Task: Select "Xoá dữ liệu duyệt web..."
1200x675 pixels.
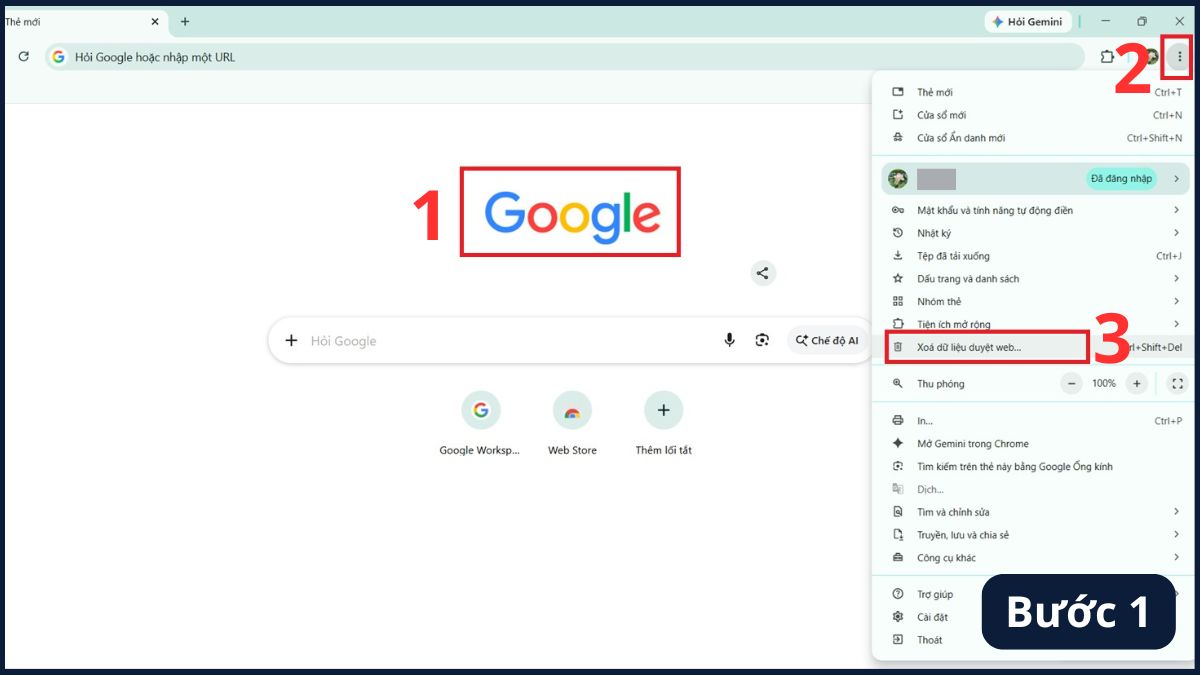Action: [1035, 347]
